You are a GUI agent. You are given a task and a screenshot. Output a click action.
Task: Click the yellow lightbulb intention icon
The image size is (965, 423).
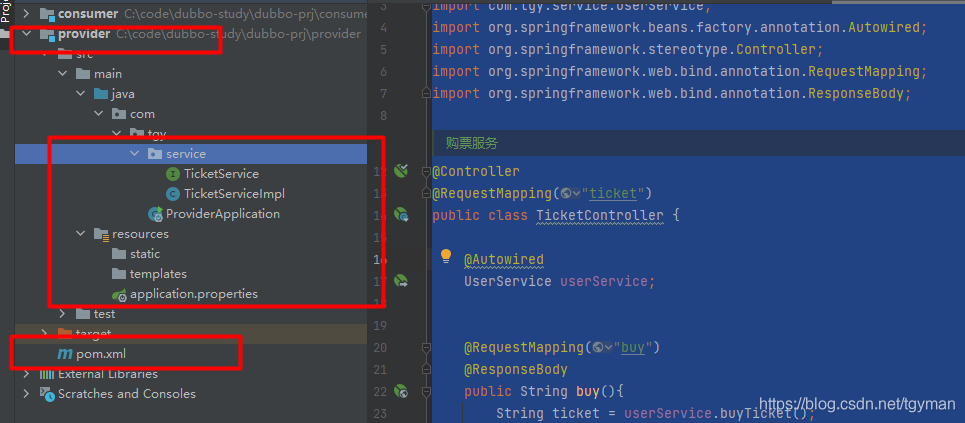click(446, 257)
